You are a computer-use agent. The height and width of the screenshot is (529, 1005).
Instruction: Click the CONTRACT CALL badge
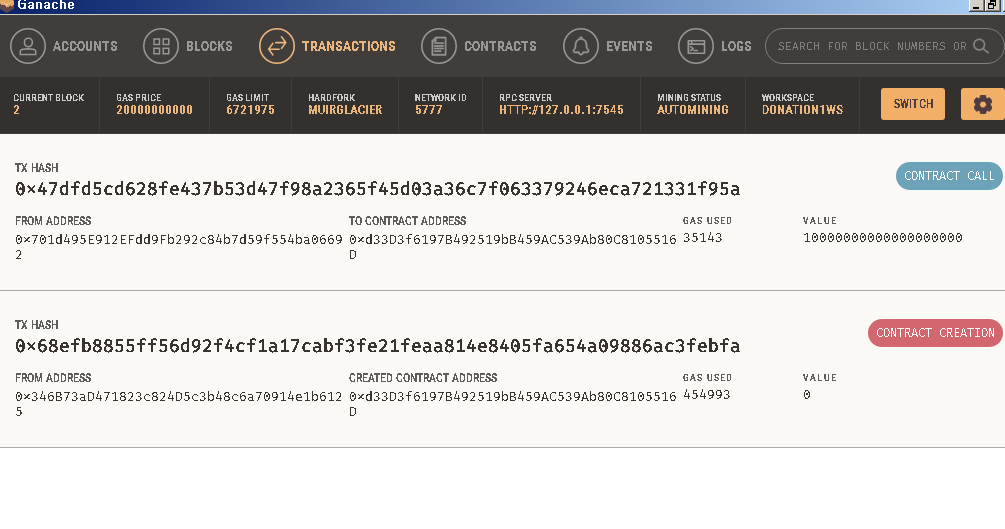pyautogui.click(x=949, y=176)
